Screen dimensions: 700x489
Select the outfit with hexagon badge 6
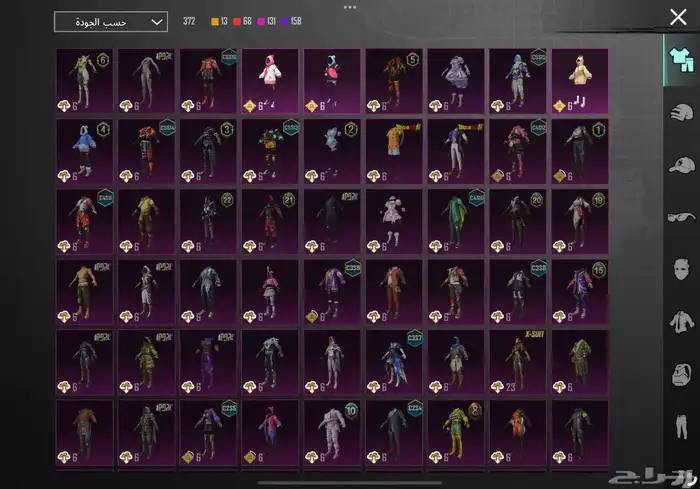[x=84, y=81]
